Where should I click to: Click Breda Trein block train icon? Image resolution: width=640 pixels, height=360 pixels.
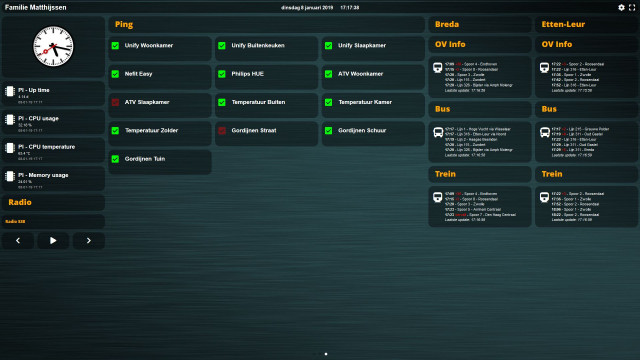point(438,197)
